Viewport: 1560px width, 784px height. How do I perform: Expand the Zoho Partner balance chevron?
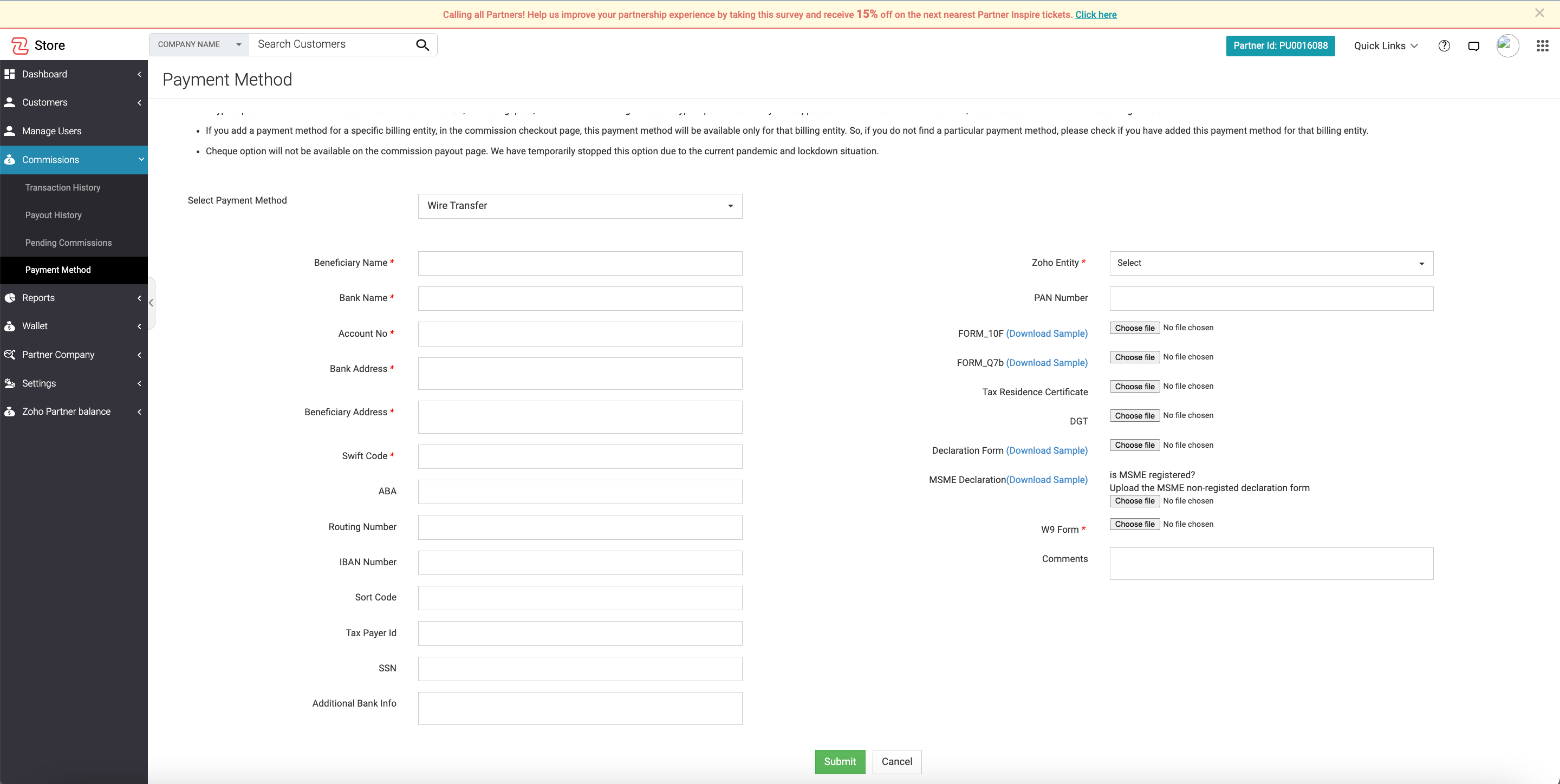[139, 411]
